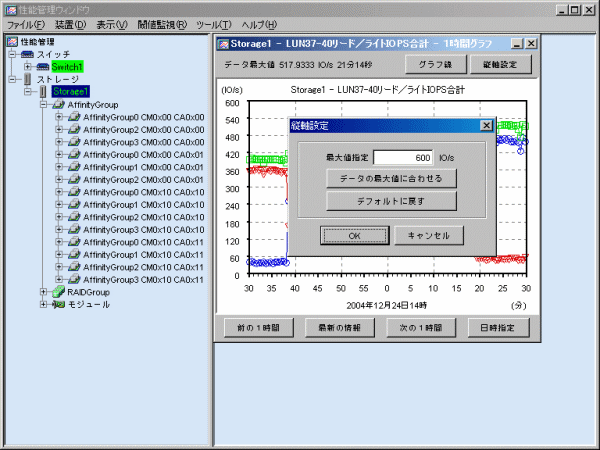The image size is (600, 450).
Task: Select the Switch1 label in tree
Action: tap(67, 67)
